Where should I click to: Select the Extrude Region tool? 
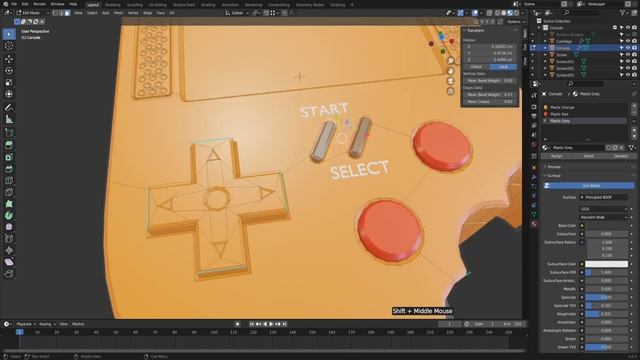coord(9,145)
